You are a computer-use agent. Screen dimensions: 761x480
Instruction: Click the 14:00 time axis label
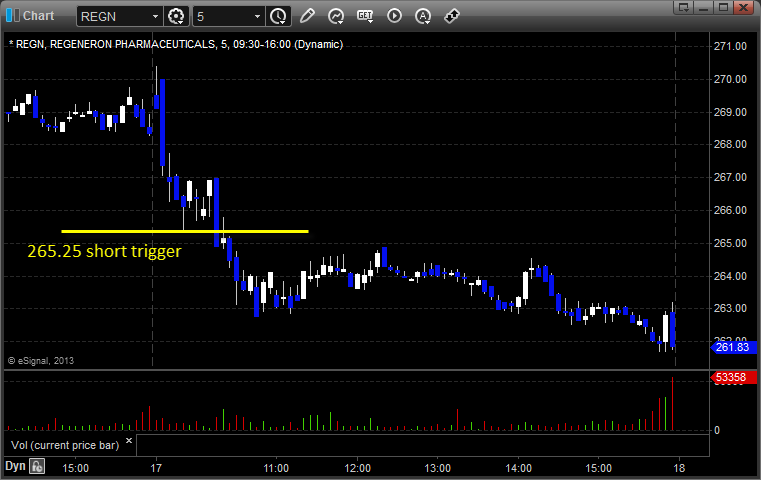pyautogui.click(x=518, y=468)
